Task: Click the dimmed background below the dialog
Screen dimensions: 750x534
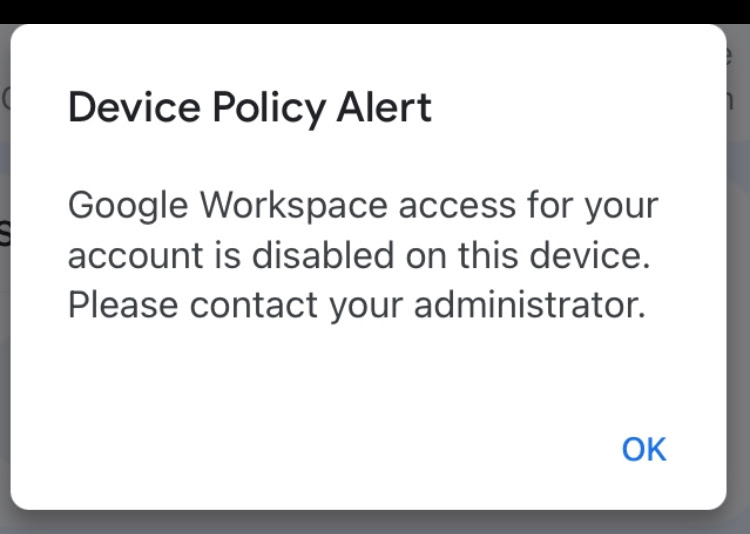Action: (375, 522)
